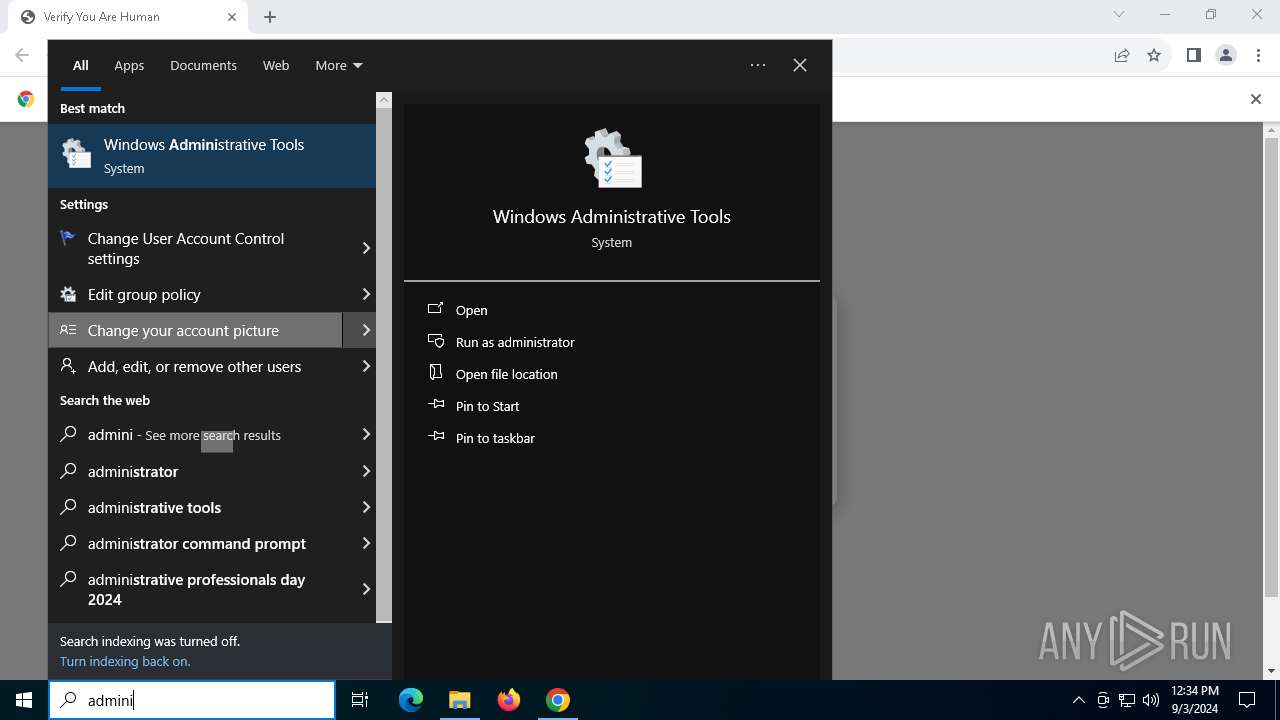
Task: Expand arrow for User Account Control settings
Action: [365, 248]
